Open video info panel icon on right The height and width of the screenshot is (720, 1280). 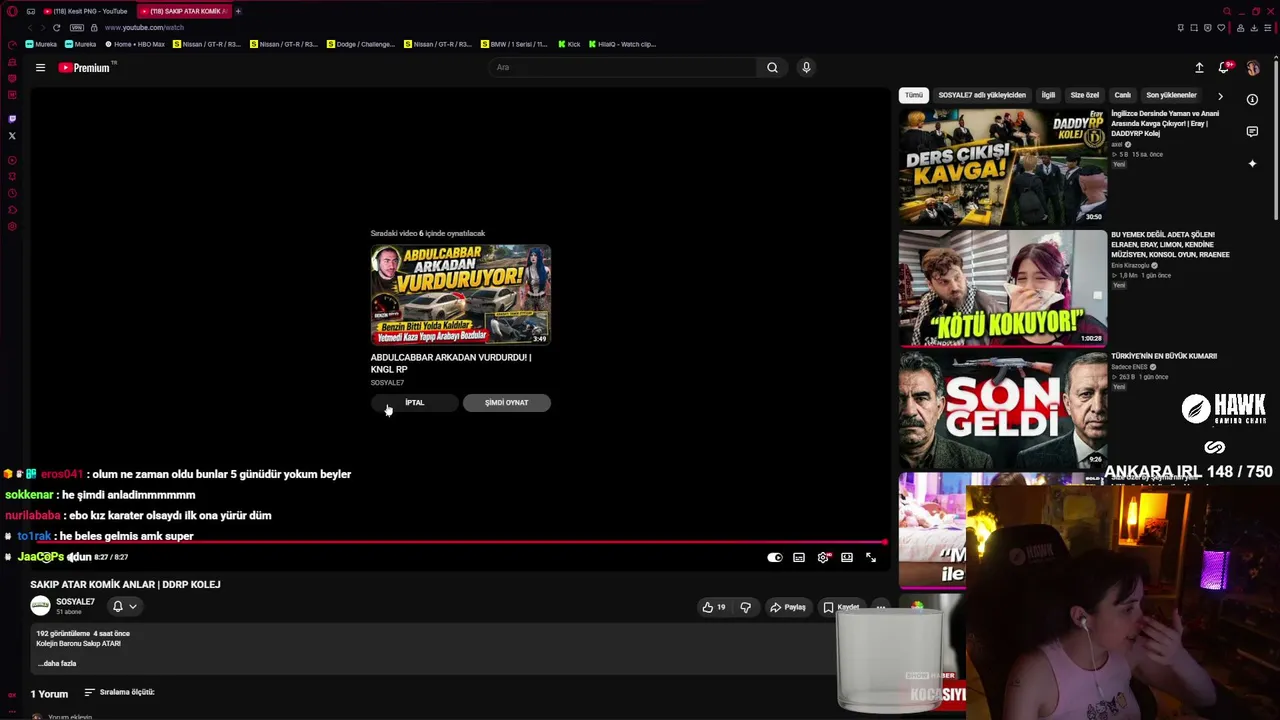click(1252, 99)
